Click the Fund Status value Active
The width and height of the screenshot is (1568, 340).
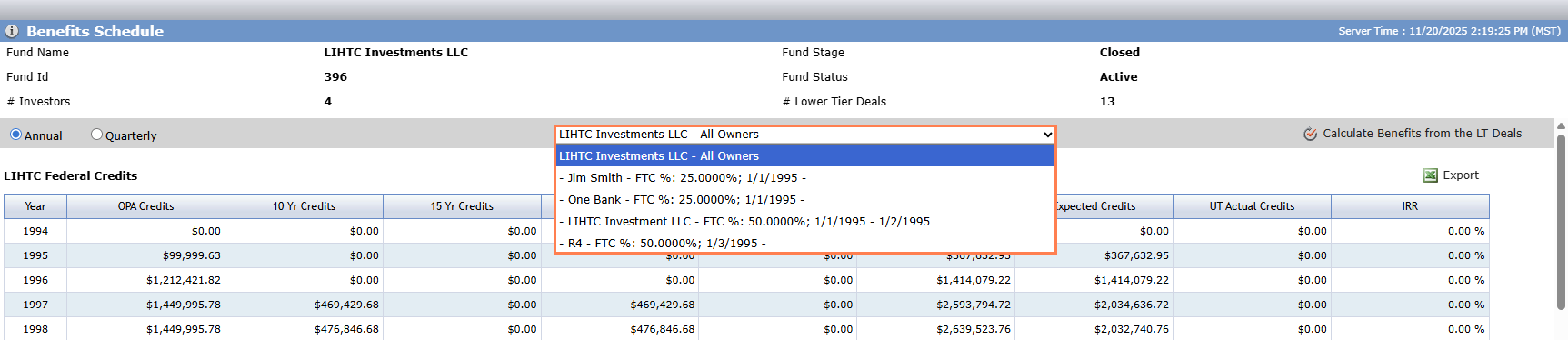(1118, 77)
